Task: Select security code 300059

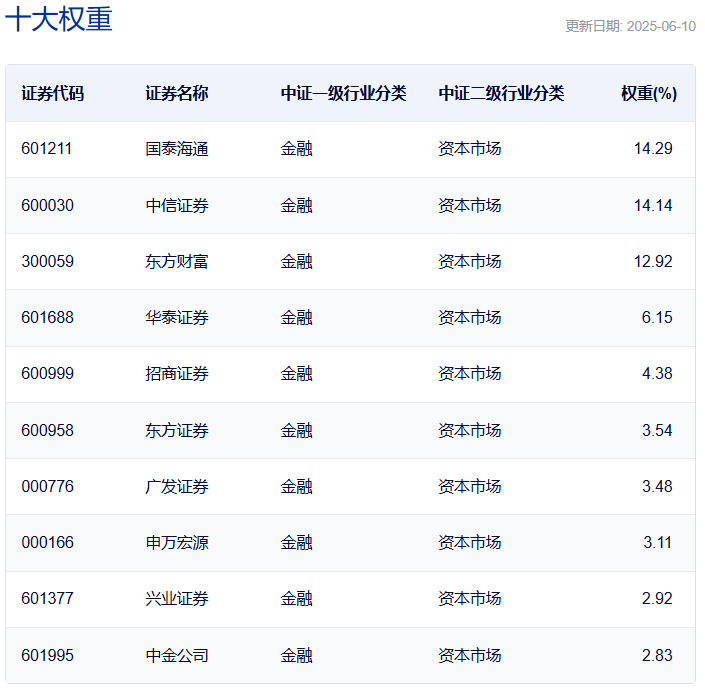Action: tap(47, 261)
